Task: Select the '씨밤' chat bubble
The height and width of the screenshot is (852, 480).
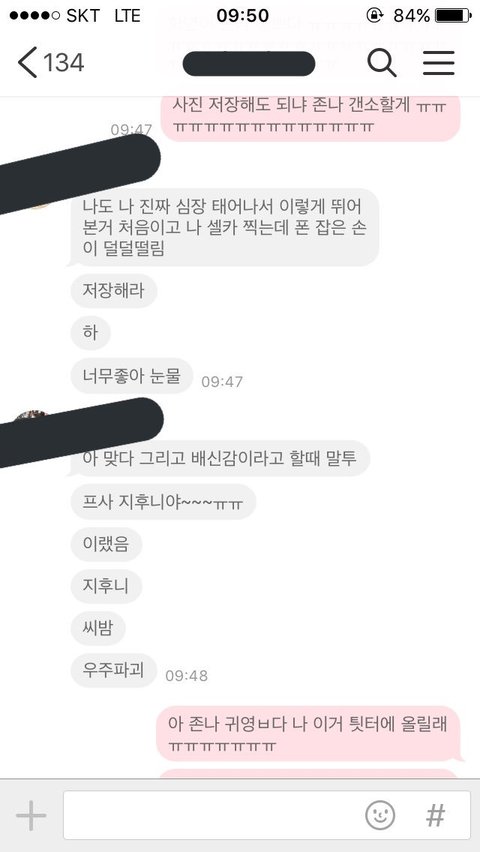Action: click(98, 628)
